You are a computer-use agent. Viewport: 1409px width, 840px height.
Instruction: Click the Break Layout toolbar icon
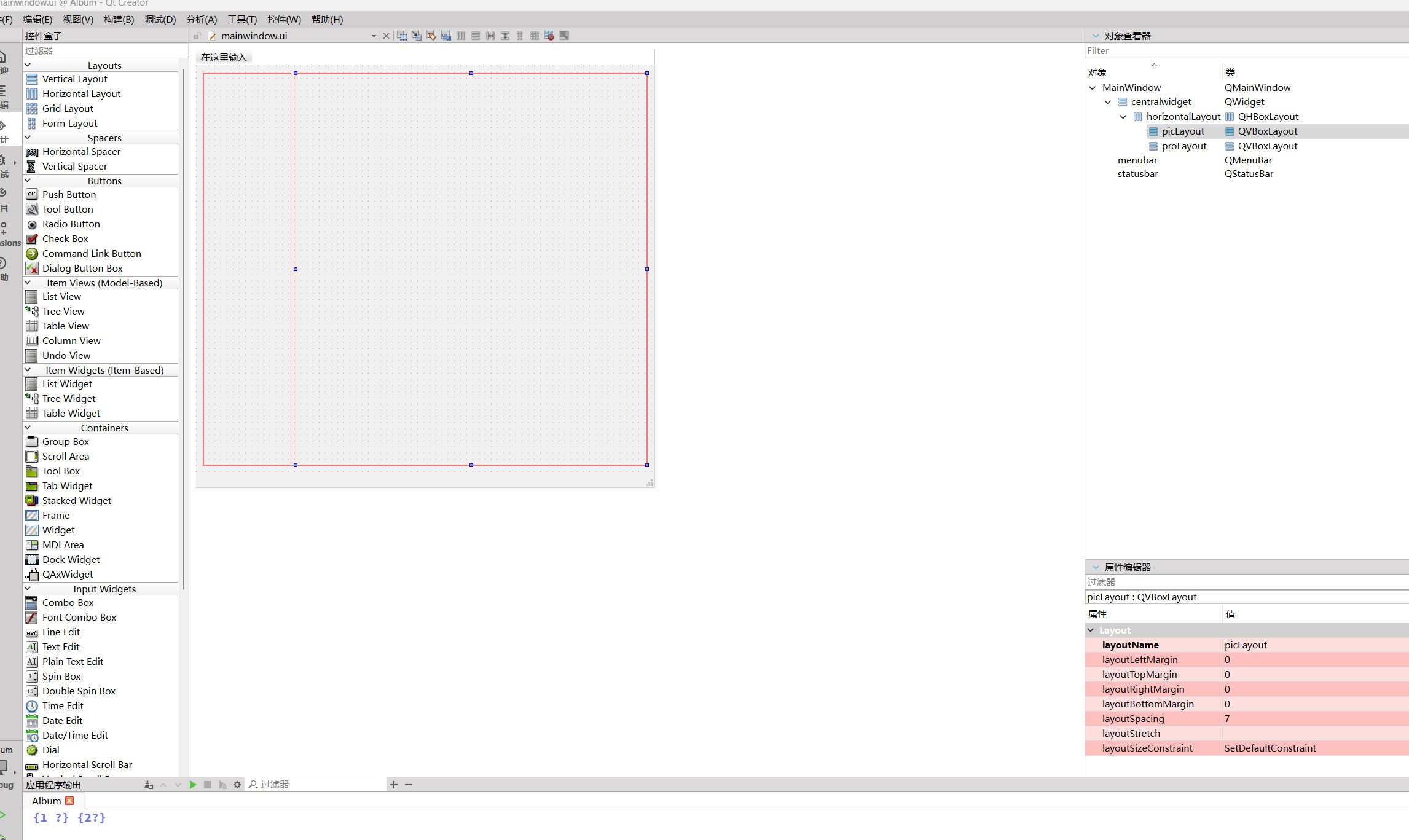pyautogui.click(x=549, y=36)
